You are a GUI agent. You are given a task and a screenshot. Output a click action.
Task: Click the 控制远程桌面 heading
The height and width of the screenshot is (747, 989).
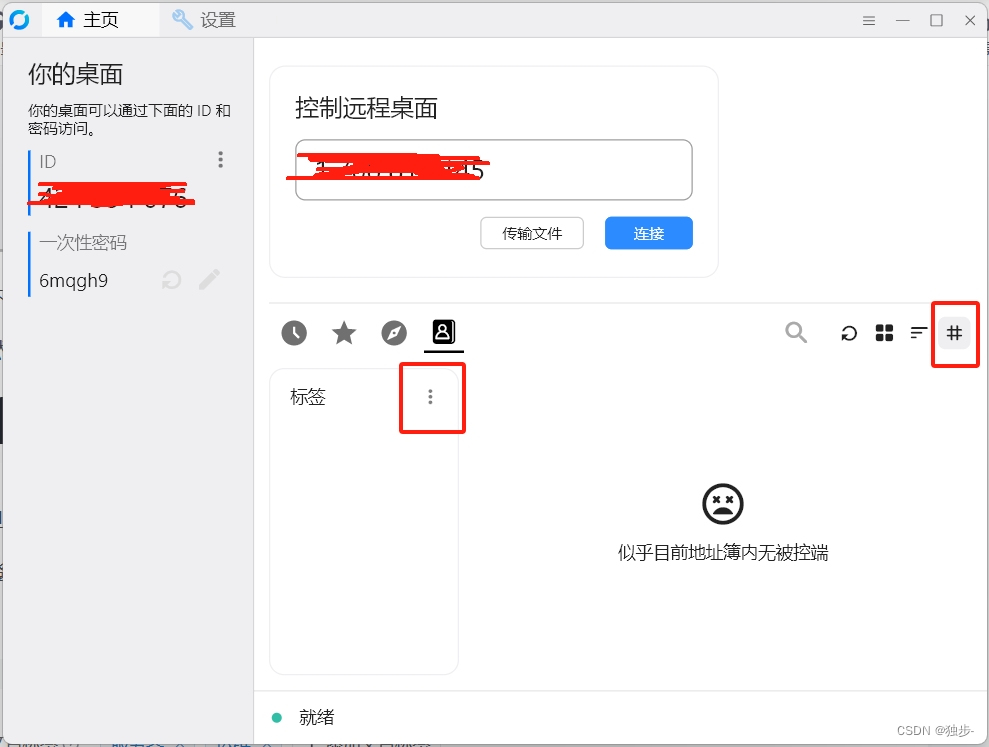click(x=366, y=108)
